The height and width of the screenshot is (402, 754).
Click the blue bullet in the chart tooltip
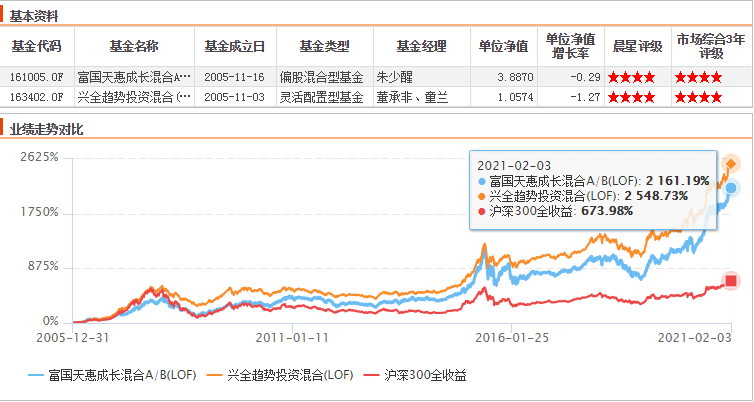coord(483,182)
